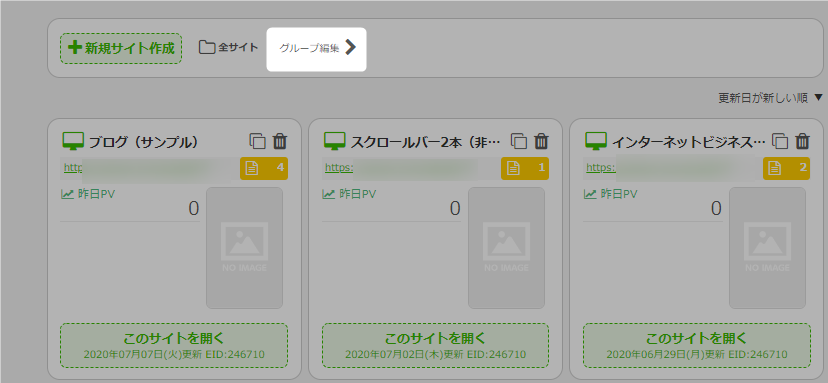Open page count badge showing 2
The width and height of the screenshot is (828, 383).
[786, 169]
